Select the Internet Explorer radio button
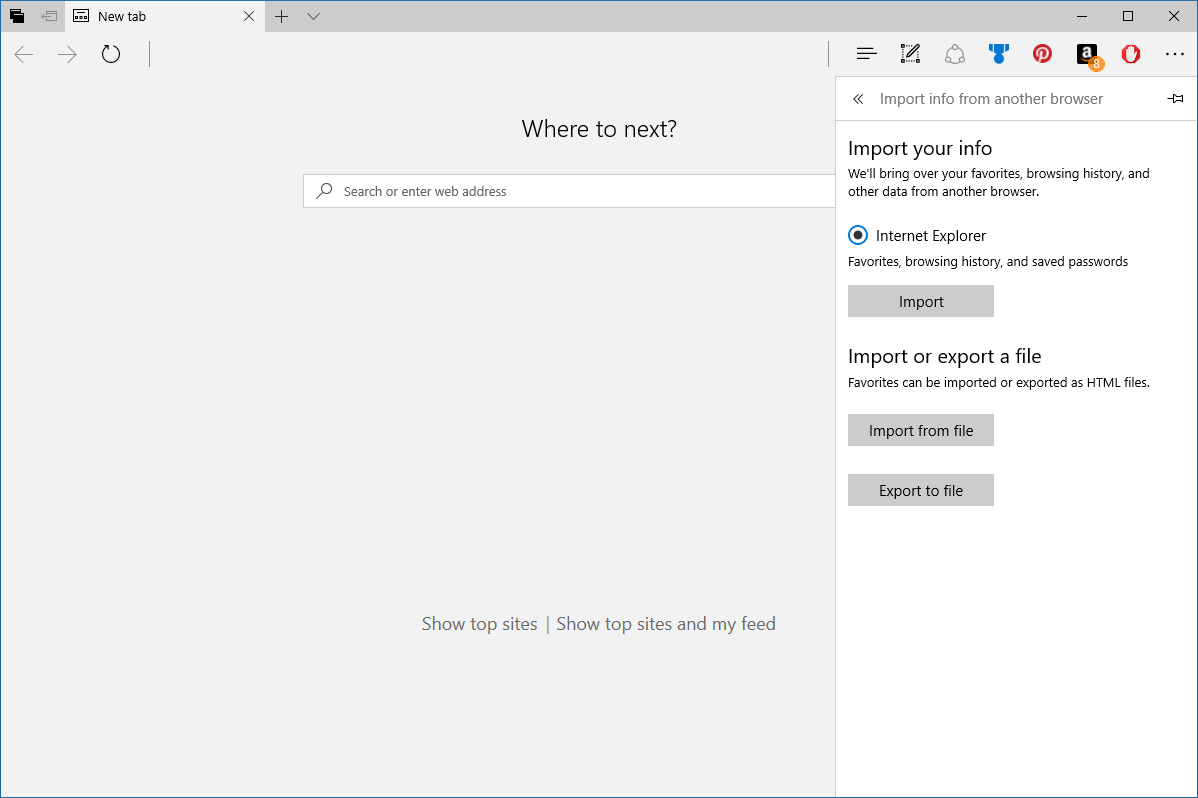 coord(857,234)
